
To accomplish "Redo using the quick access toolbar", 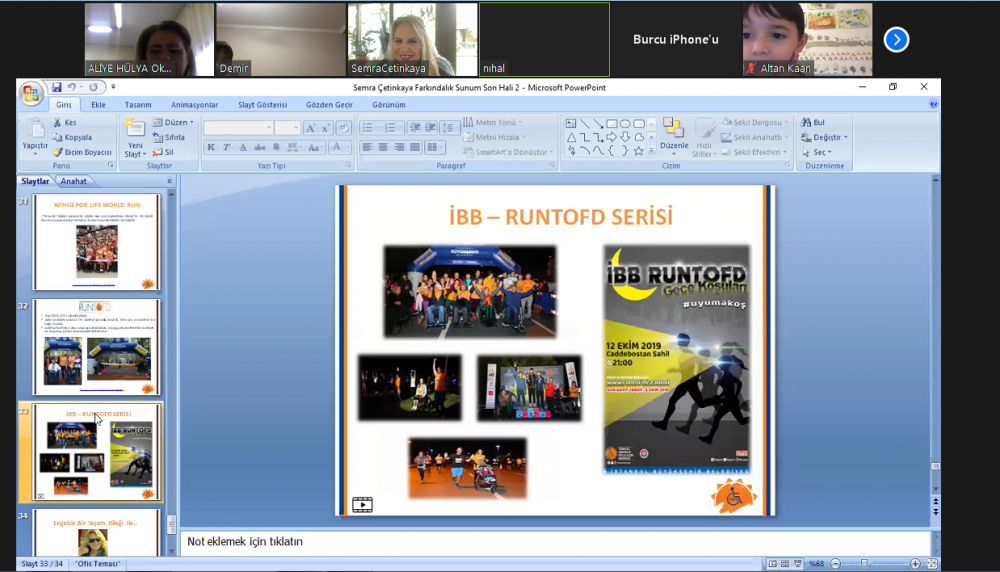I will (93, 87).
